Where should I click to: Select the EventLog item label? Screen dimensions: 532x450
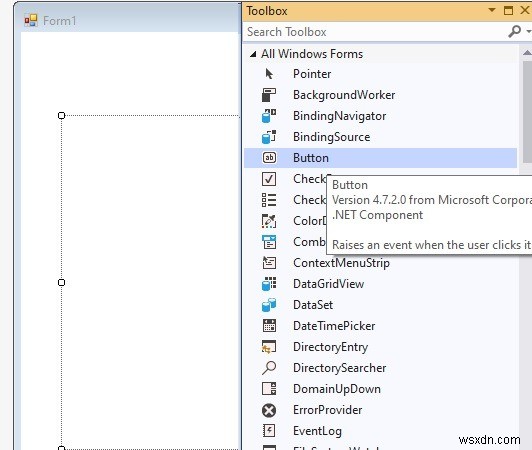[x=317, y=431]
